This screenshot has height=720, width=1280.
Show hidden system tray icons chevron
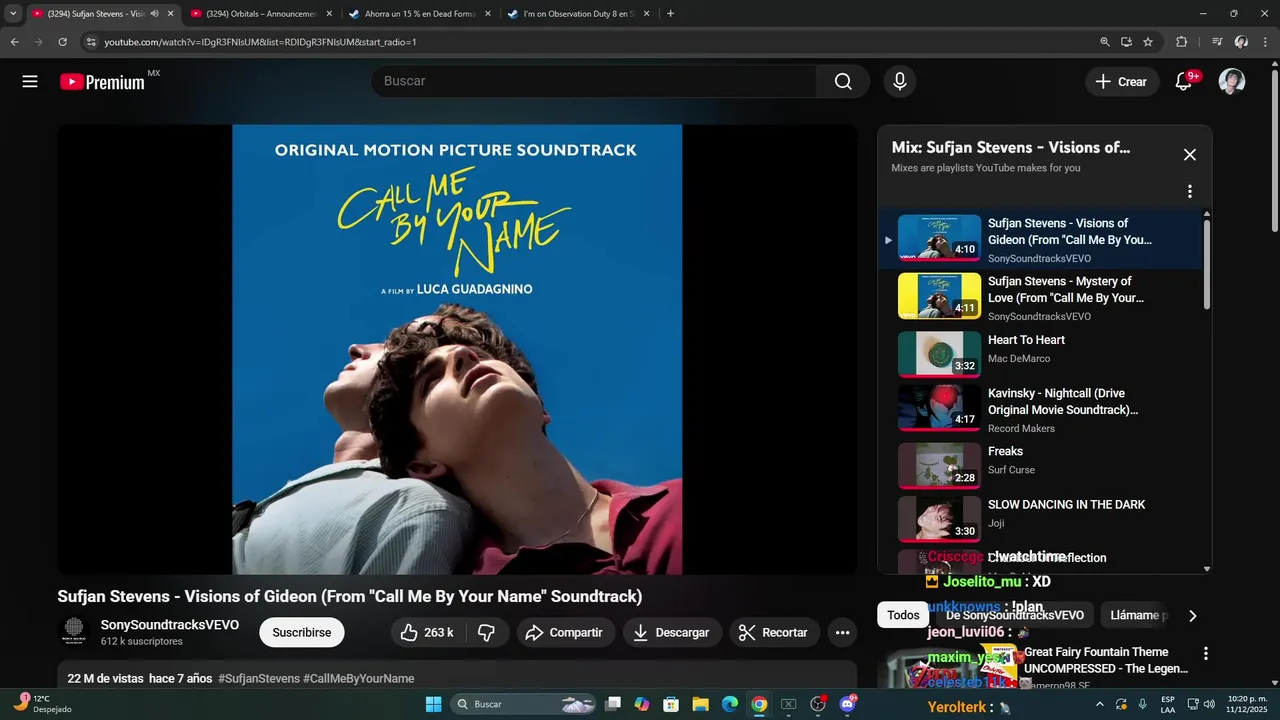(x=1100, y=704)
